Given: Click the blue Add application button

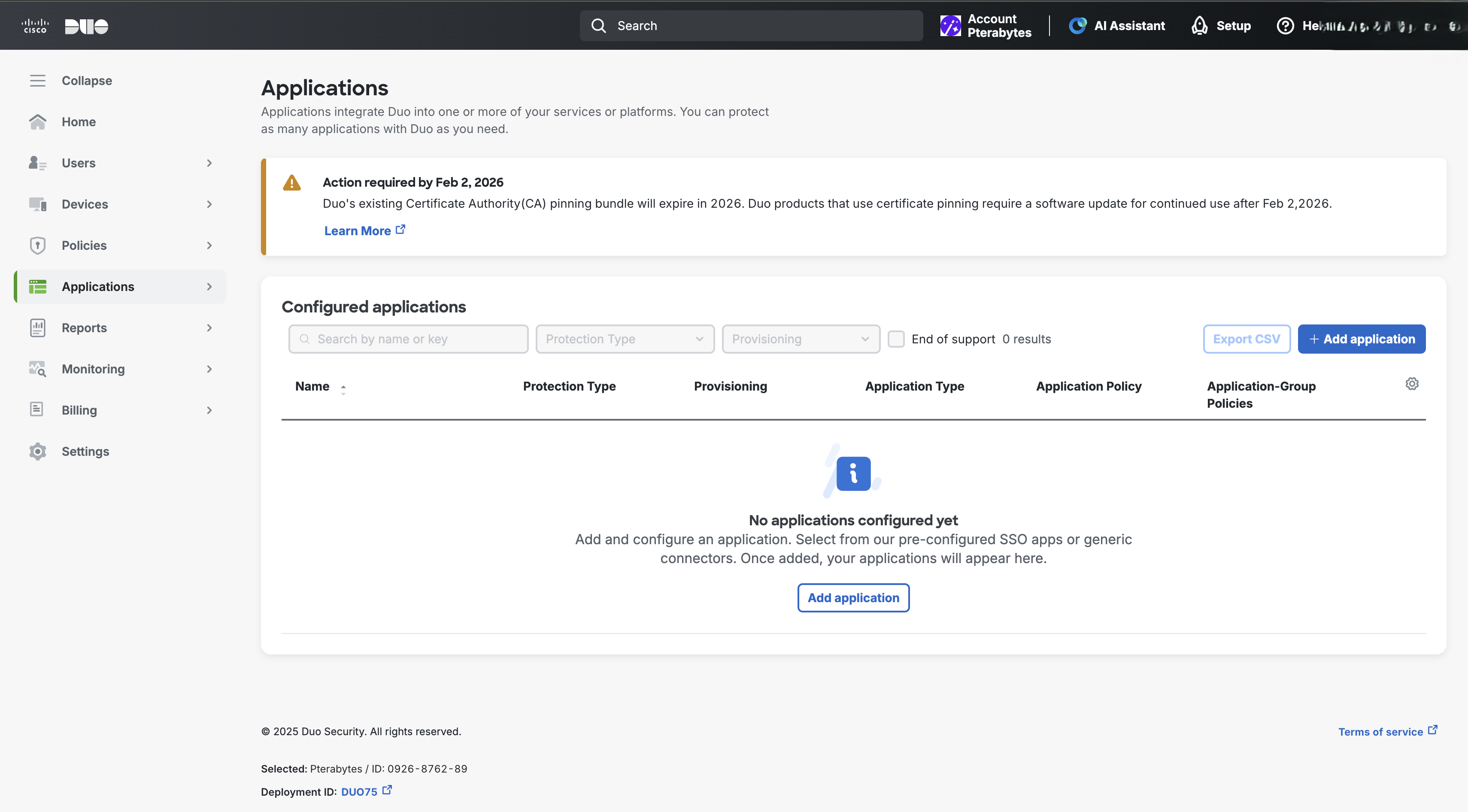Looking at the screenshot, I should [1362, 339].
